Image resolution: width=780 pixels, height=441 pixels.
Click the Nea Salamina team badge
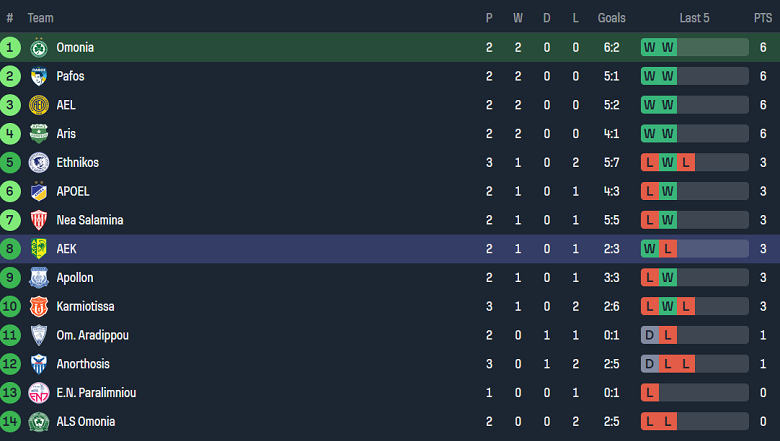click(x=39, y=220)
